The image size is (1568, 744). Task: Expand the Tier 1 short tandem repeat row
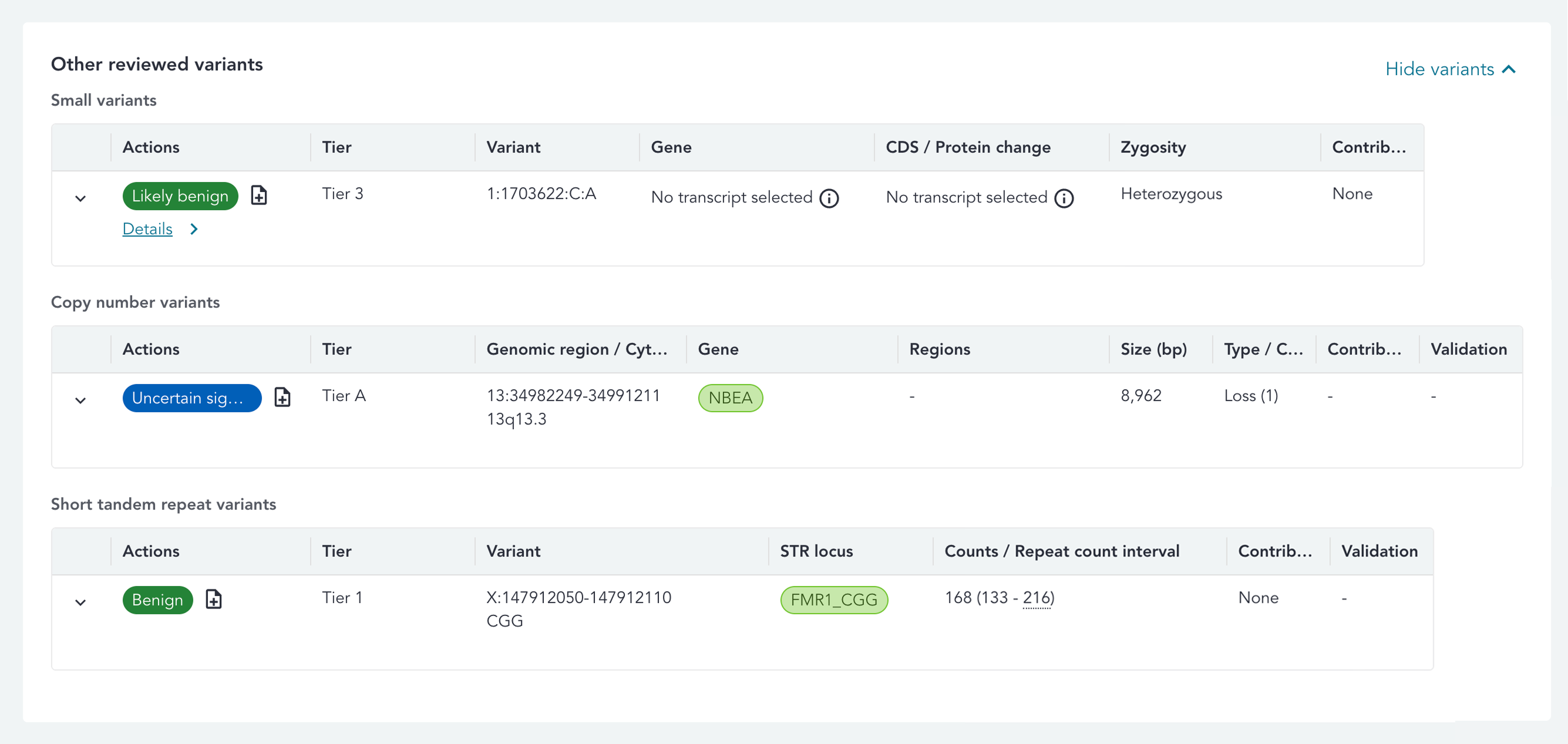tap(80, 602)
